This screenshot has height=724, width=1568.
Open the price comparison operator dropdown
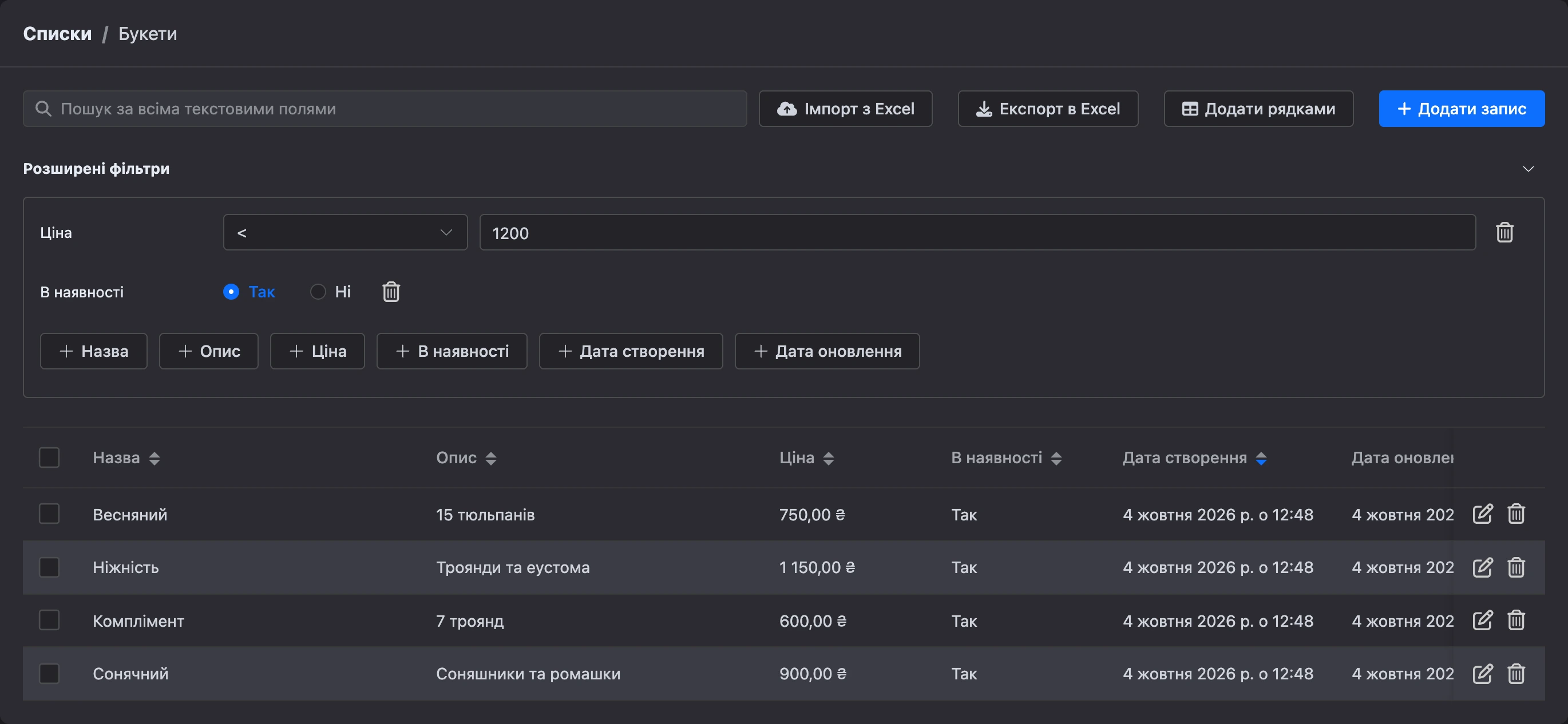pos(345,232)
